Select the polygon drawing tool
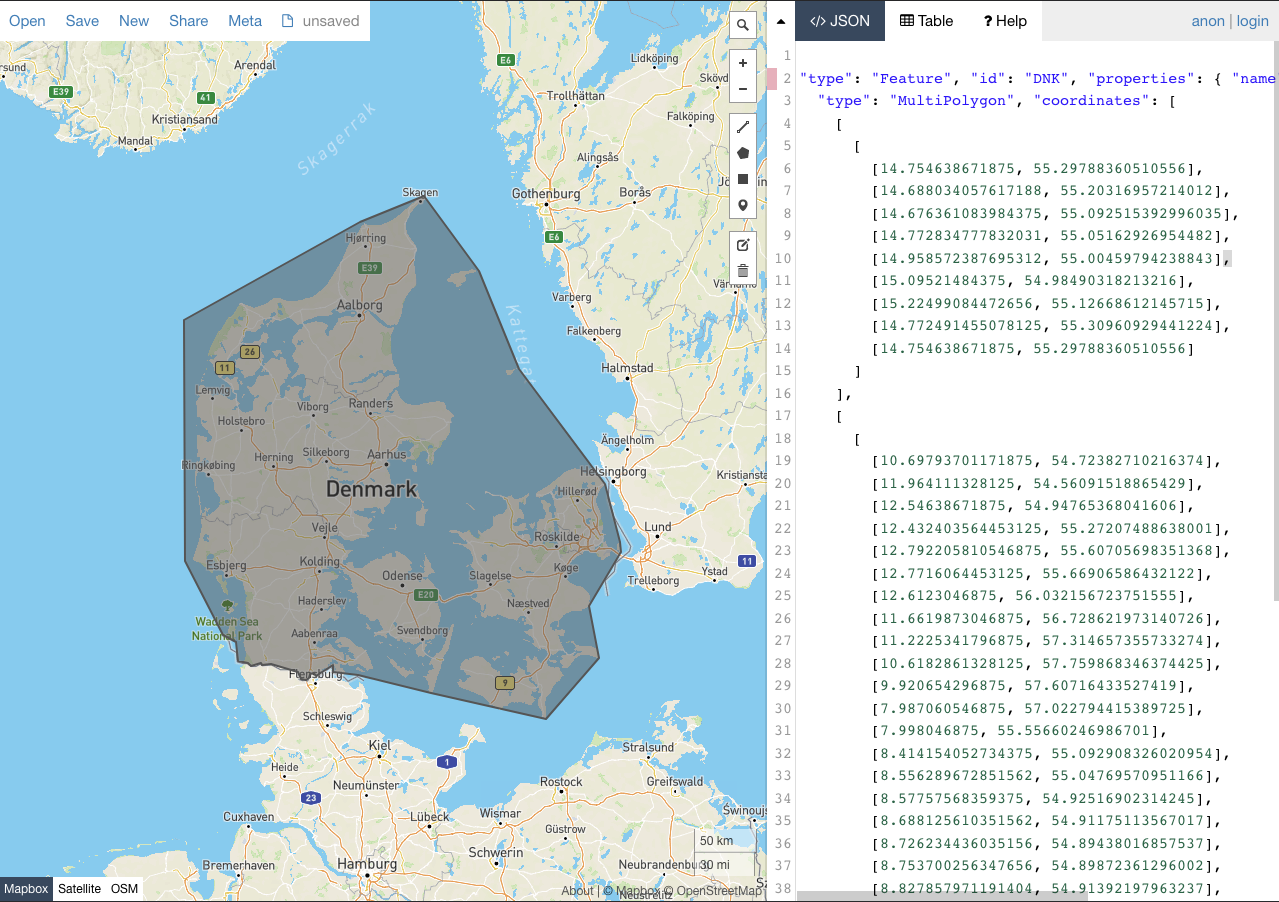The height and width of the screenshot is (902, 1279). click(x=742, y=153)
